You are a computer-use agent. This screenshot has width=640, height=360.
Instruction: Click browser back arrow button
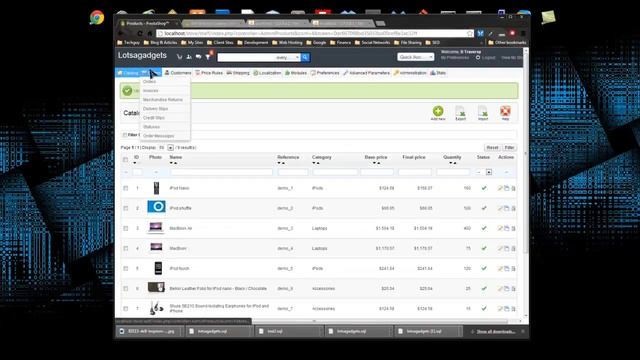121,33
